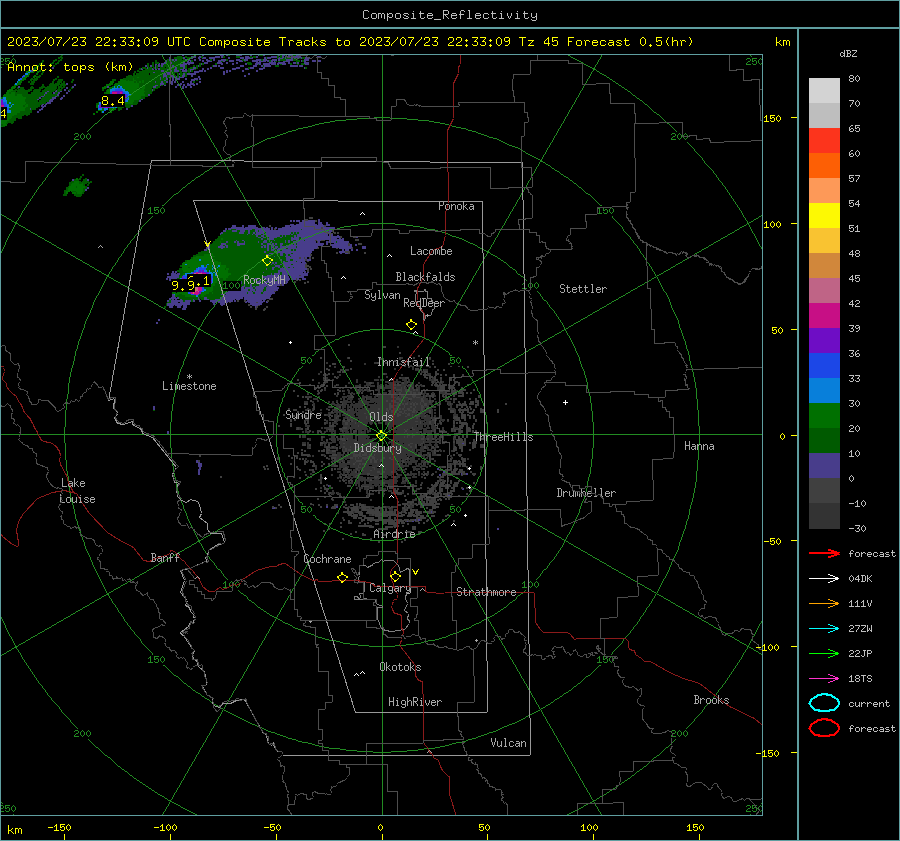Click the Blackfalds town label
This screenshot has height=841, width=900.
(x=425, y=277)
